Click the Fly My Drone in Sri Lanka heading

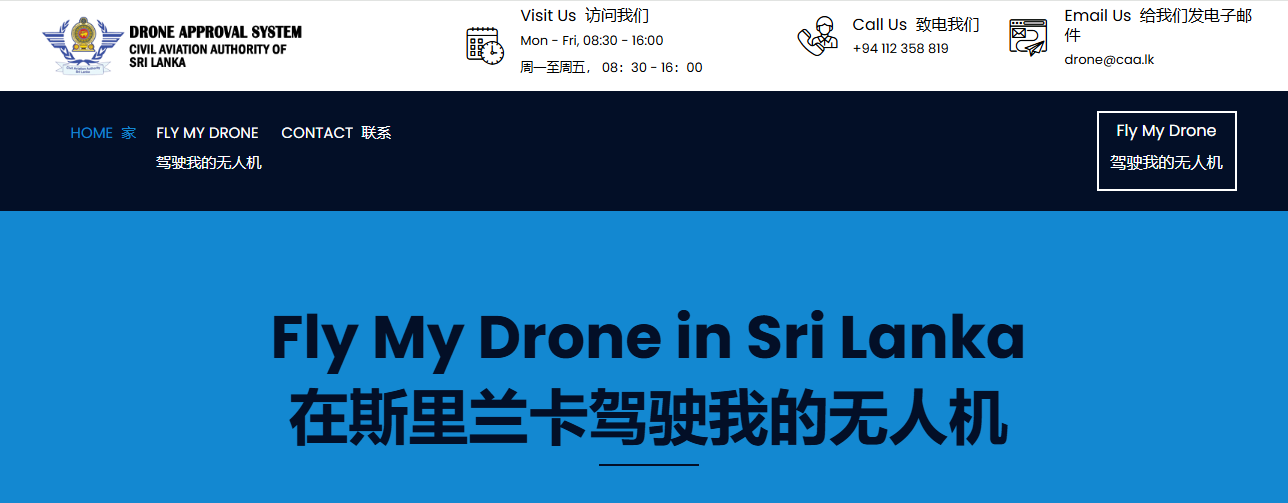[x=647, y=338]
